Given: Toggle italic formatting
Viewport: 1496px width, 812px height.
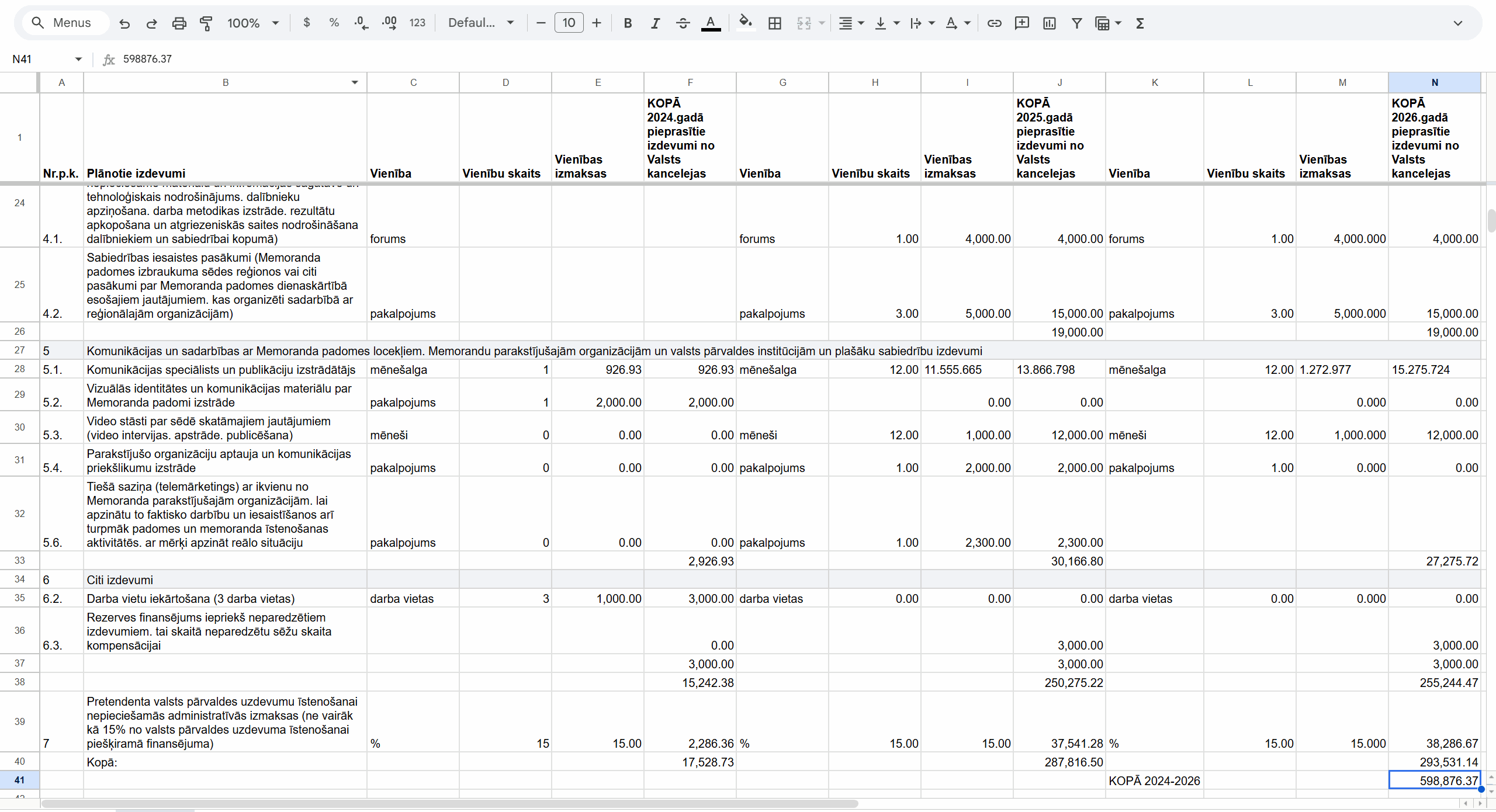Looking at the screenshot, I should 655,23.
